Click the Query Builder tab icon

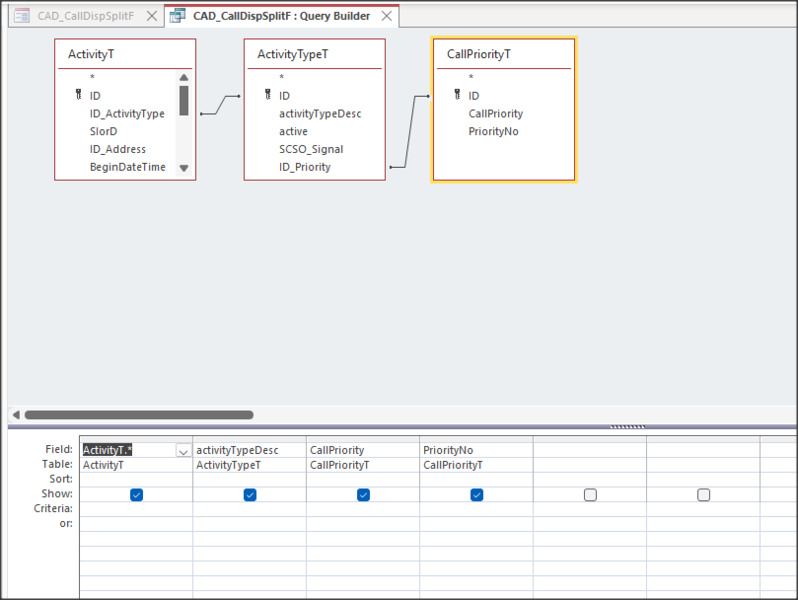tap(178, 16)
